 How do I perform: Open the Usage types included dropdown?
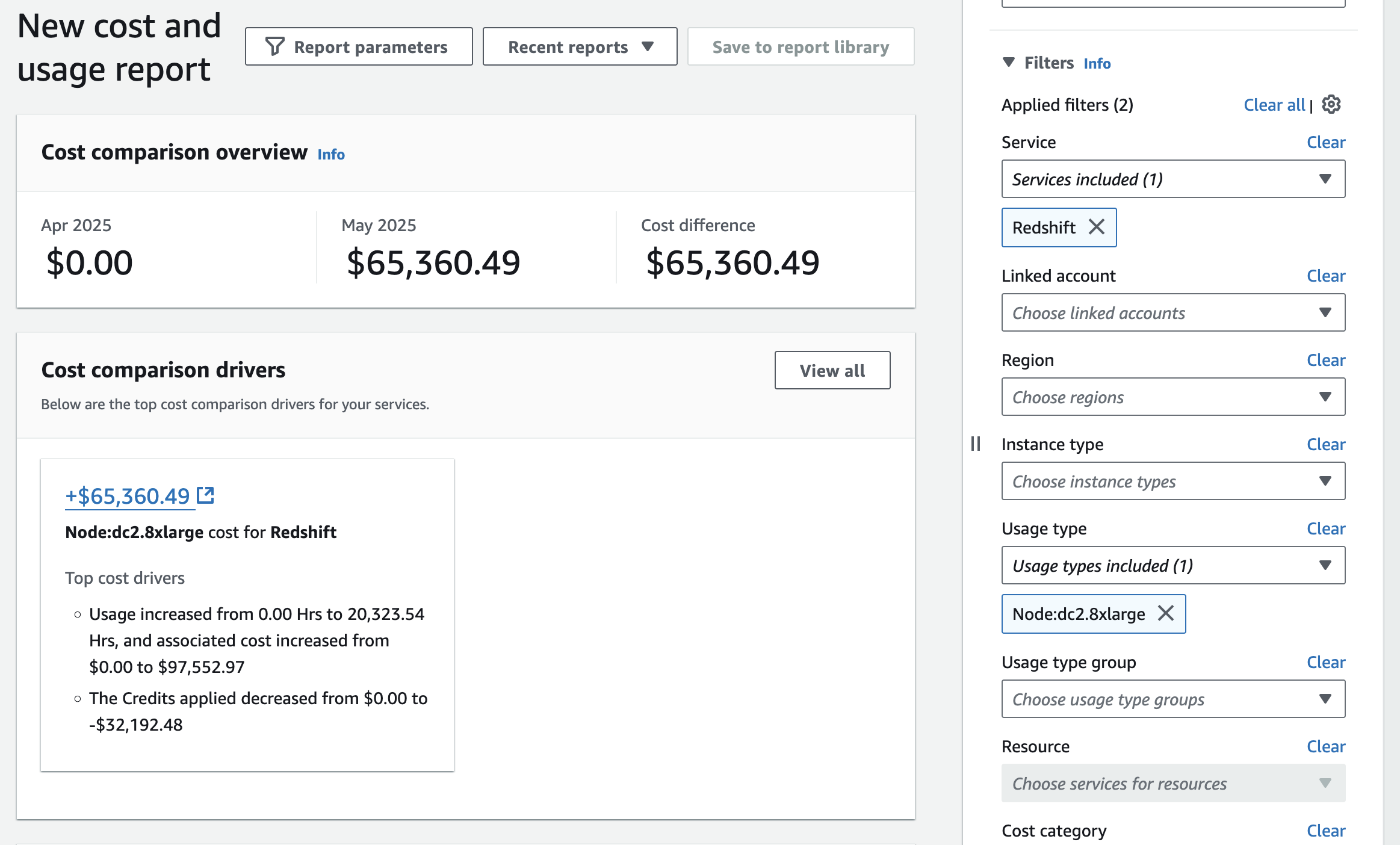[x=1172, y=565]
